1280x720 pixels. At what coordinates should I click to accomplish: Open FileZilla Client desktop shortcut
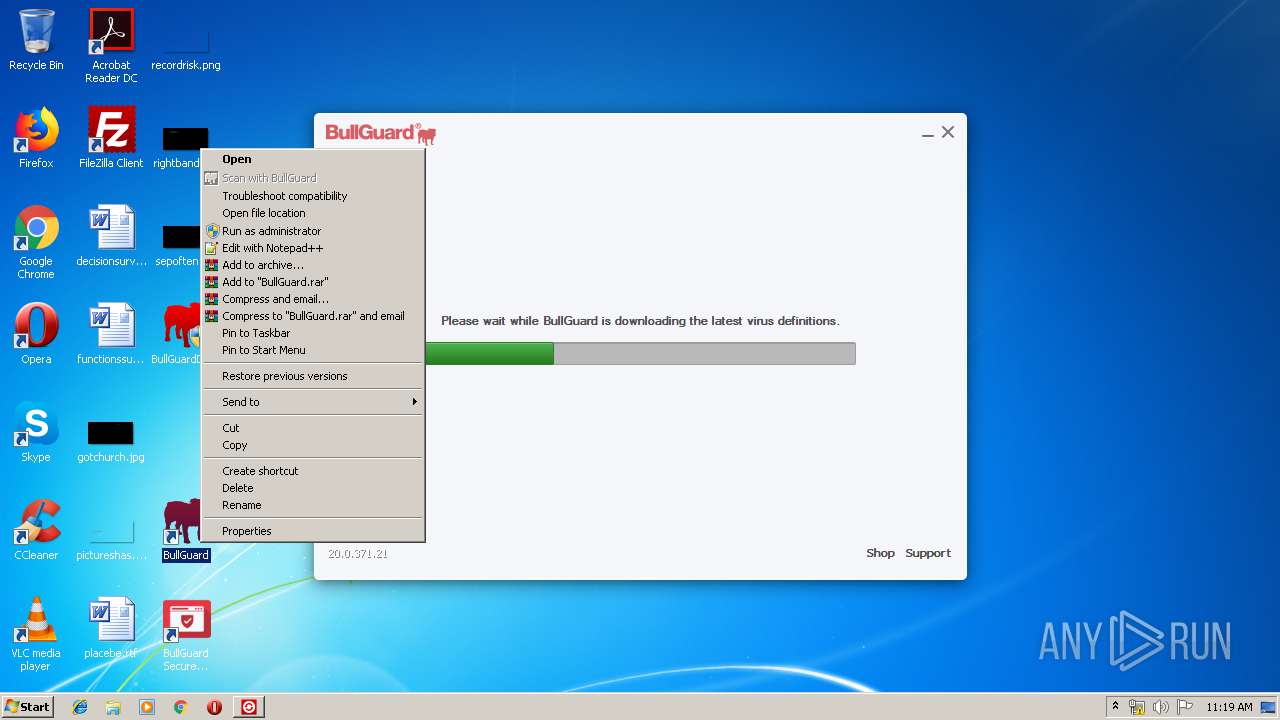tap(111, 138)
